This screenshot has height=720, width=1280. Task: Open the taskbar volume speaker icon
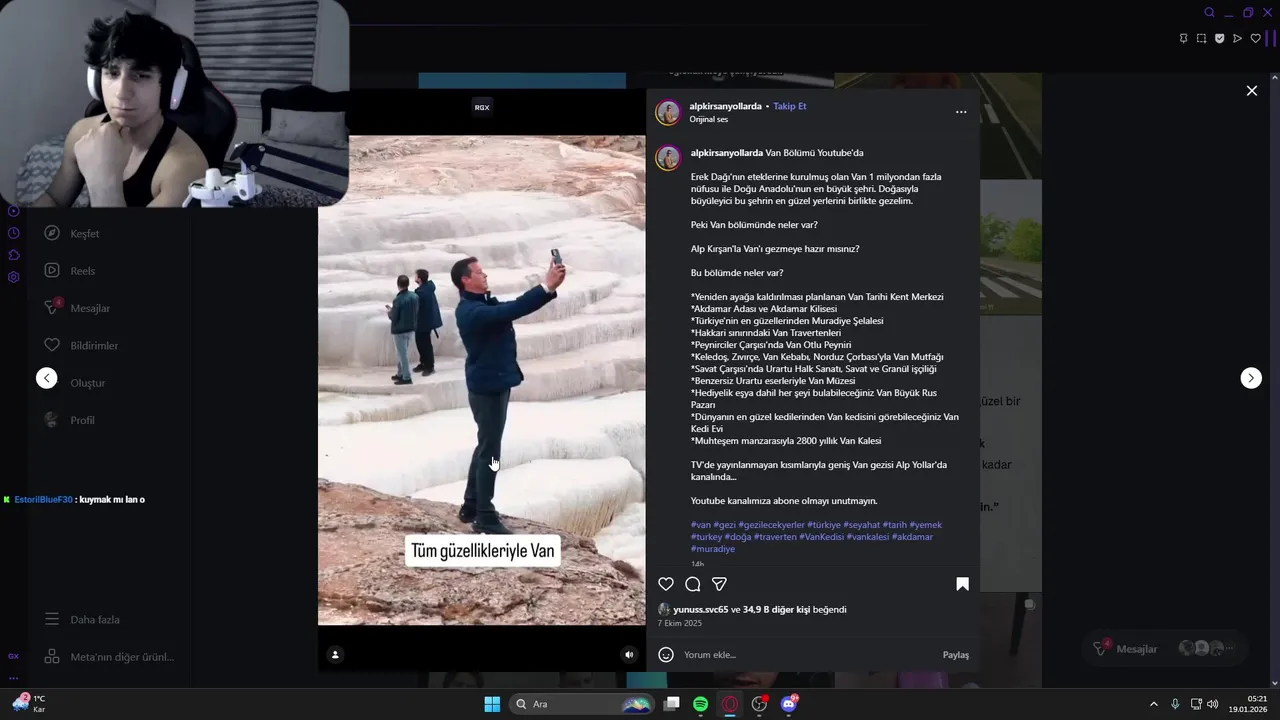tap(1212, 704)
